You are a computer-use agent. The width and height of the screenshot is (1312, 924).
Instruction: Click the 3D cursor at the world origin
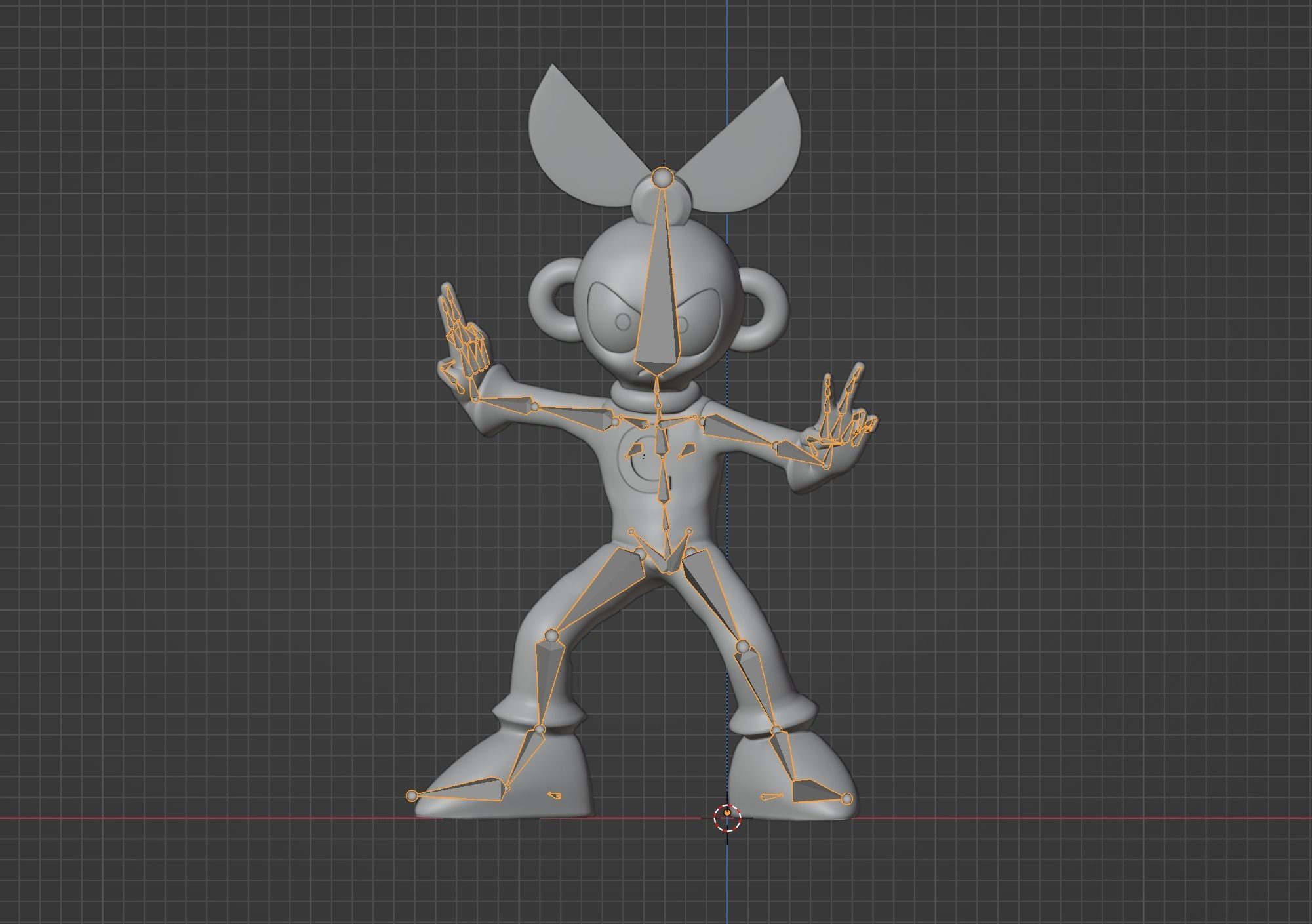(727, 818)
